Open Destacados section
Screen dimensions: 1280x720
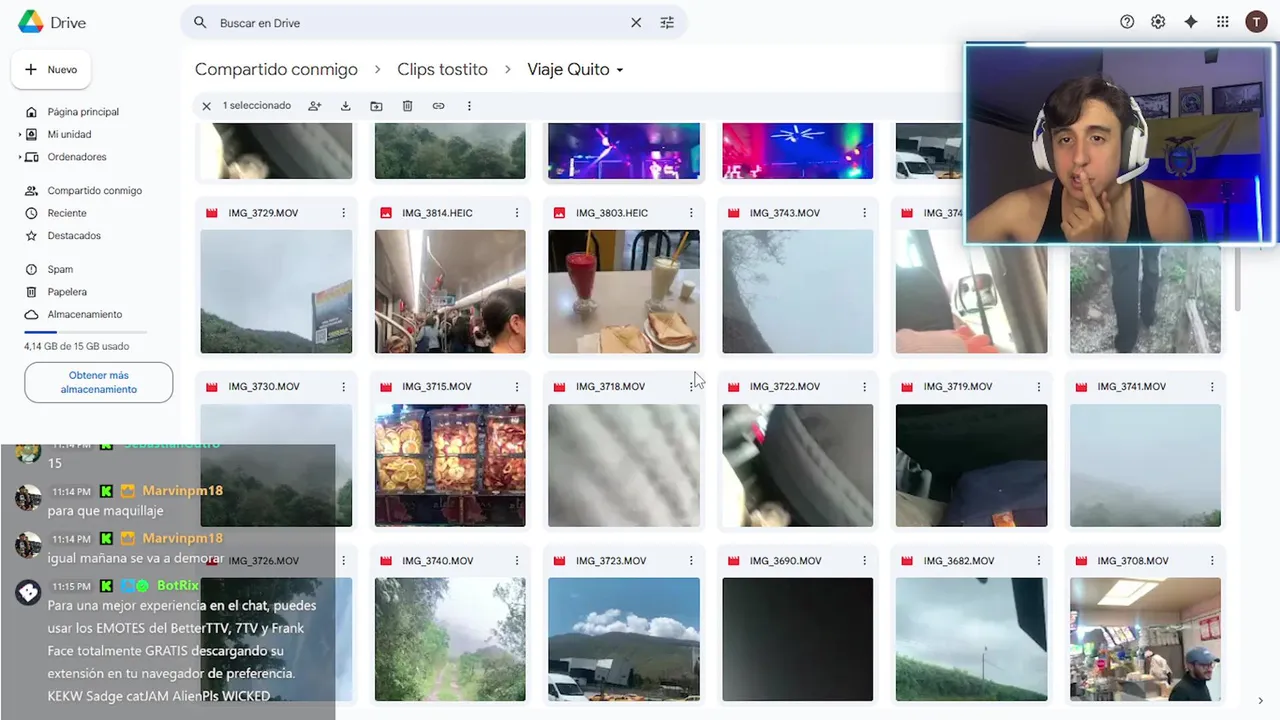coord(74,236)
